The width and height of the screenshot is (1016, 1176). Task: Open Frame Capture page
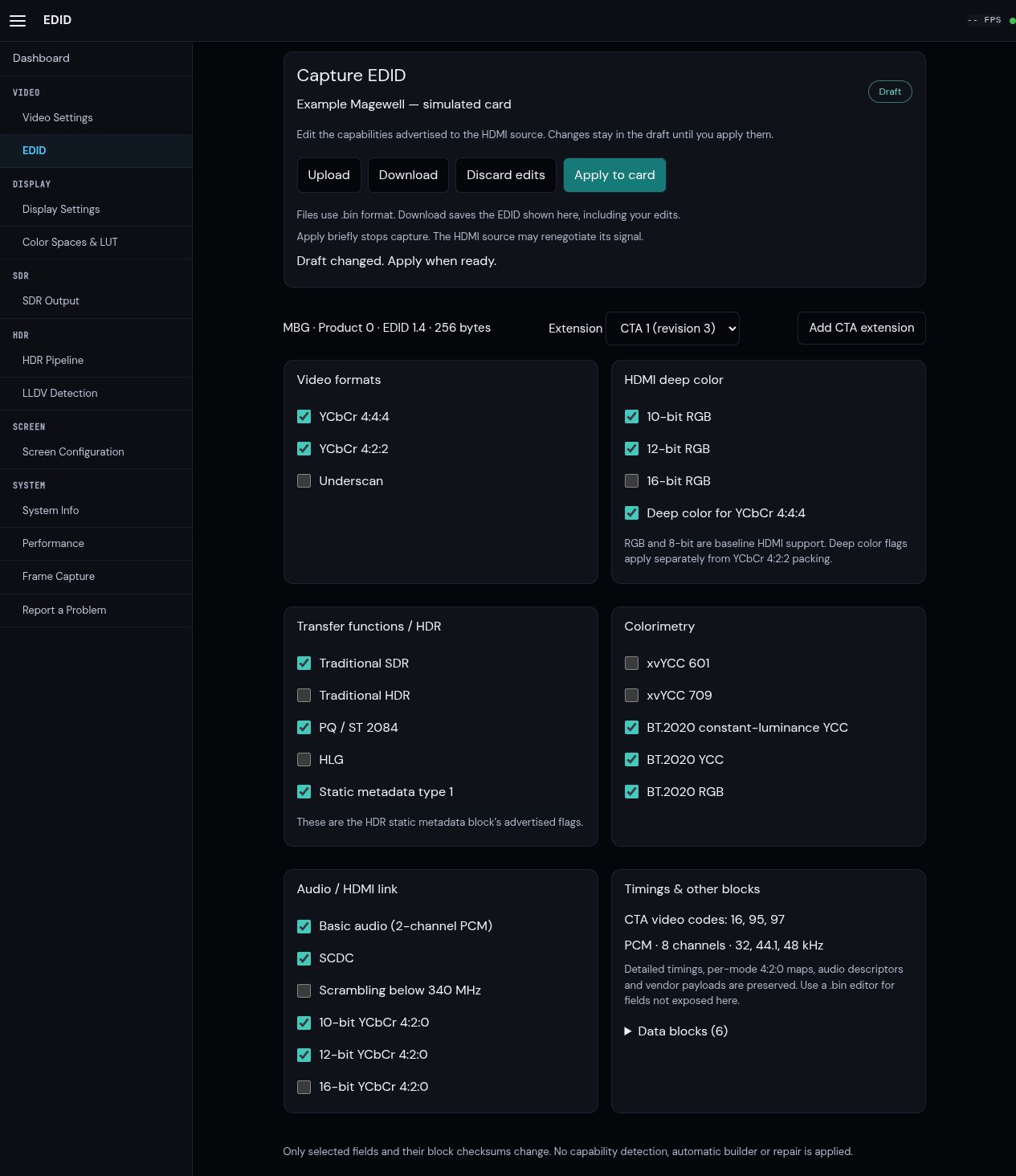point(96,576)
